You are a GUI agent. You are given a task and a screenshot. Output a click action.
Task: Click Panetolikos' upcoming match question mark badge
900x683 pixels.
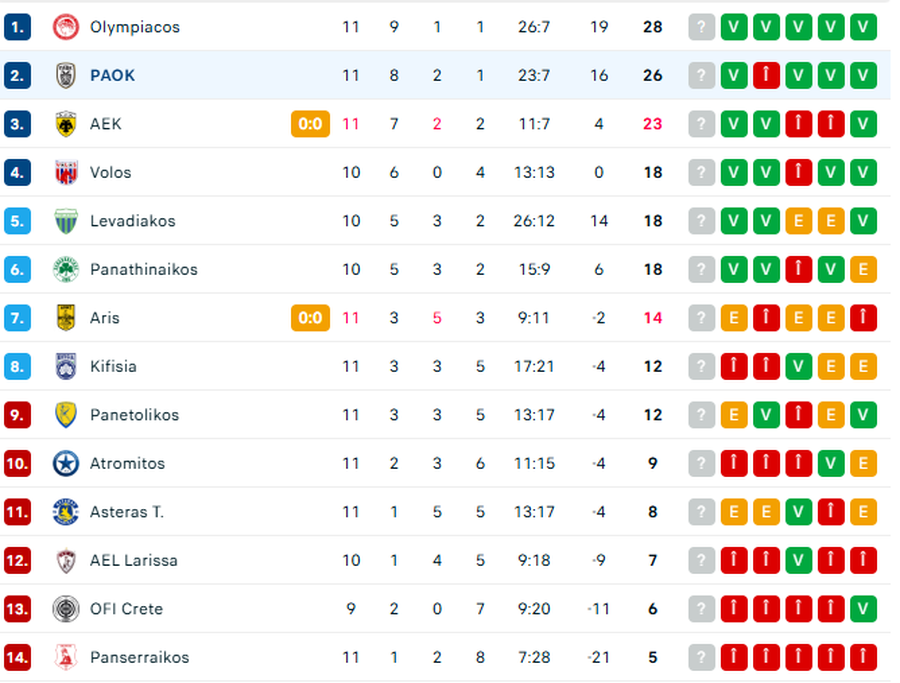tap(702, 415)
